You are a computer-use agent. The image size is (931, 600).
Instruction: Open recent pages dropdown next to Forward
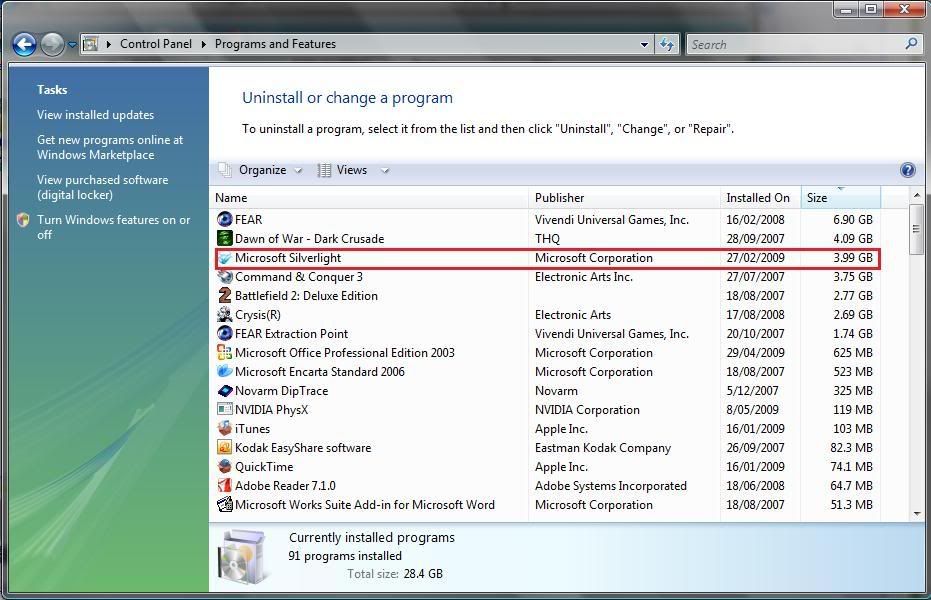pyautogui.click(x=72, y=45)
